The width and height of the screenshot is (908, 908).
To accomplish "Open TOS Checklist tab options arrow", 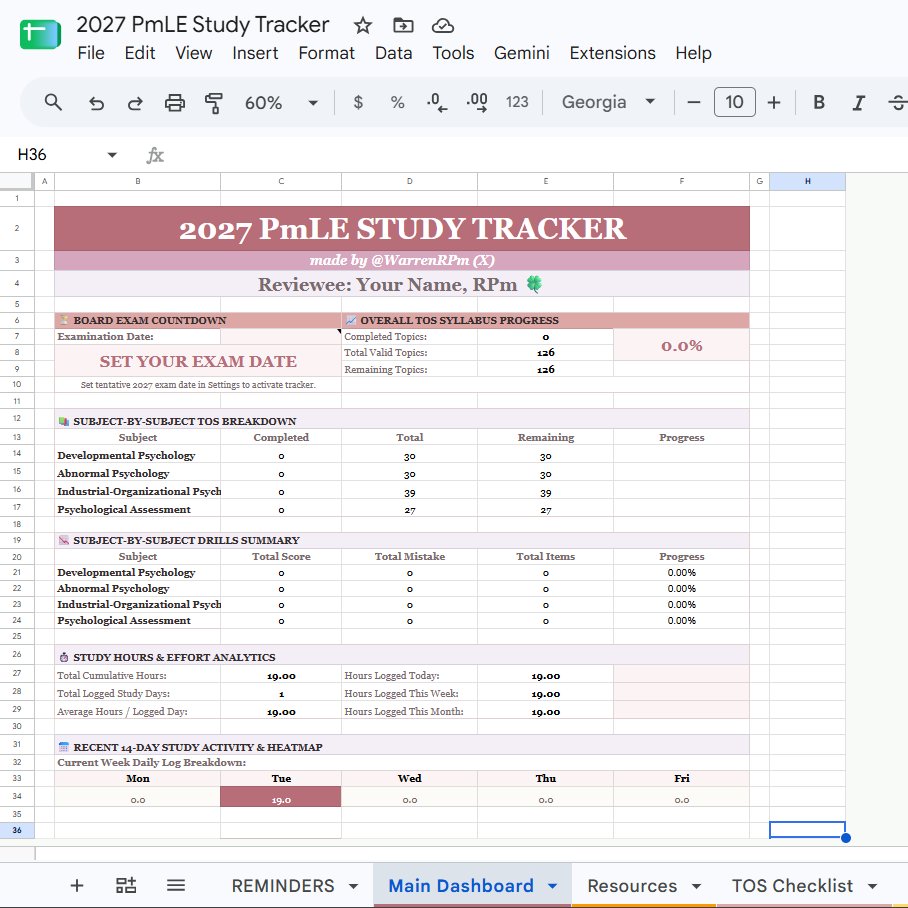I will (872, 886).
